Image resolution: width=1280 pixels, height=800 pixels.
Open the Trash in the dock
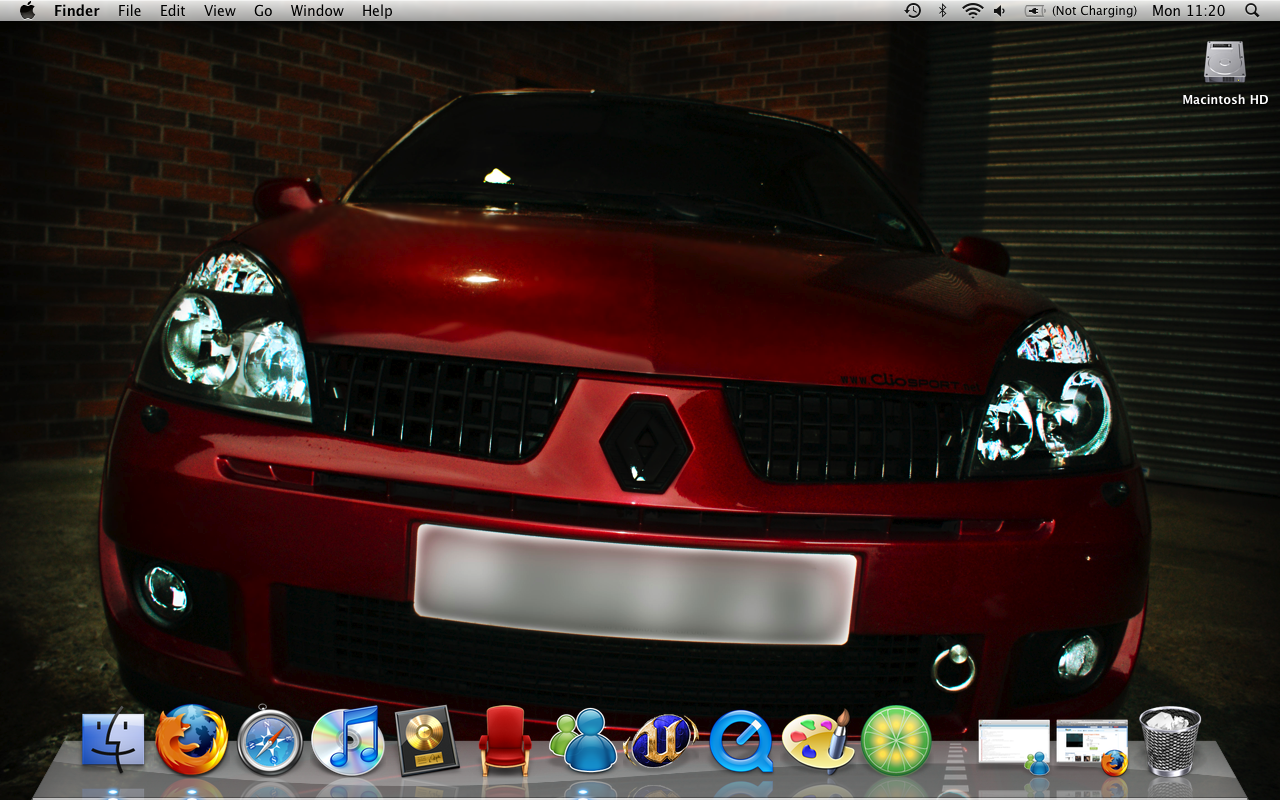click(x=1170, y=741)
